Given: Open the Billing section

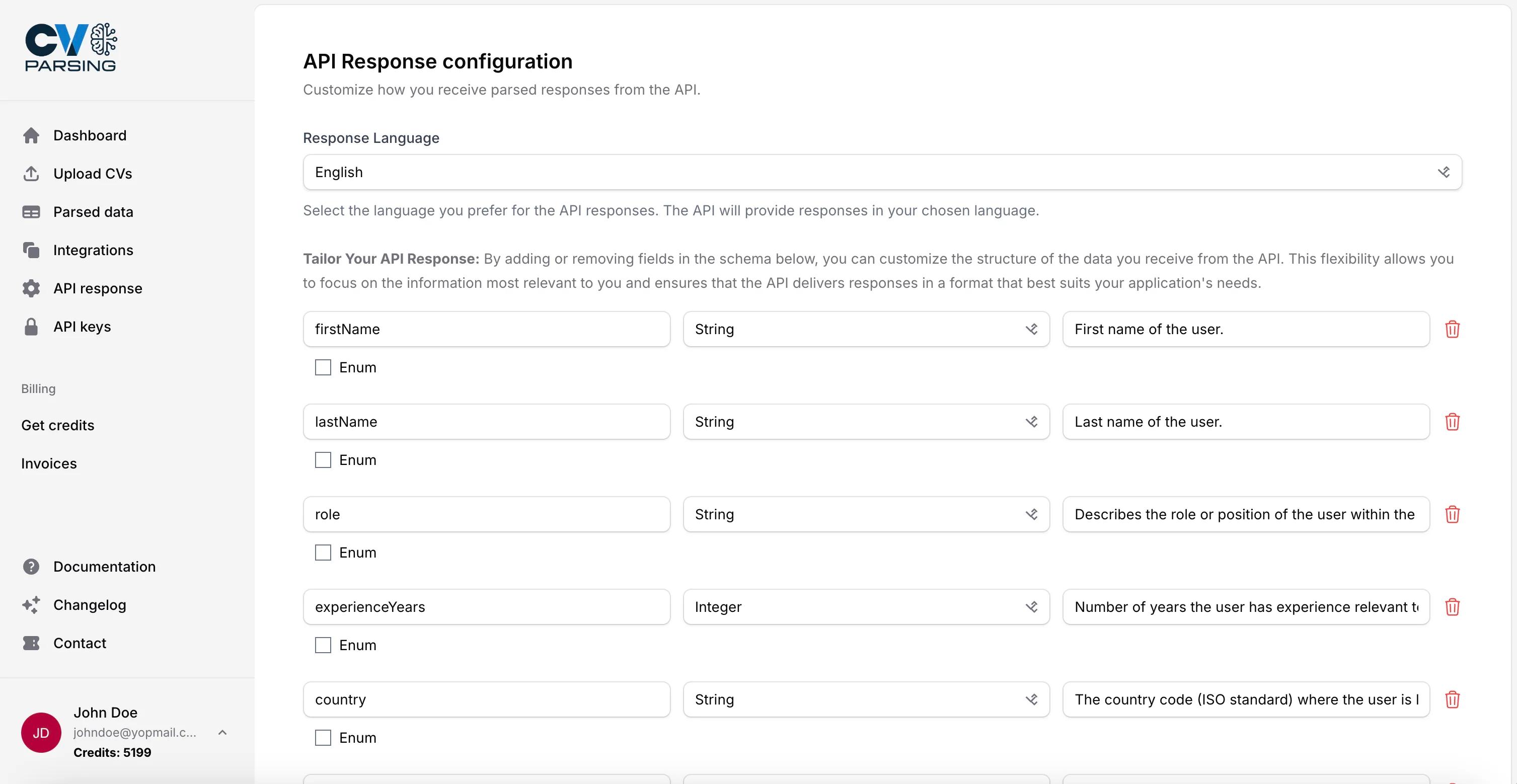Looking at the screenshot, I should (x=38, y=388).
